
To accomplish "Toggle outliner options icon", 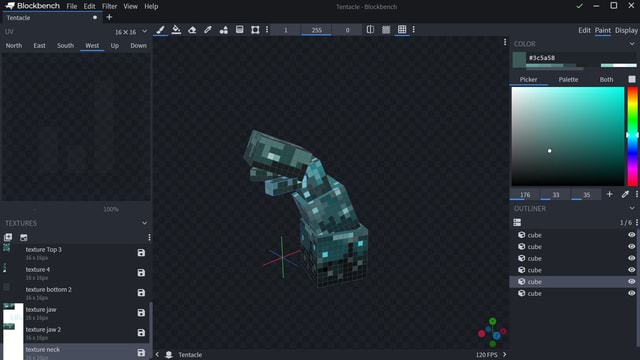I will (517, 222).
